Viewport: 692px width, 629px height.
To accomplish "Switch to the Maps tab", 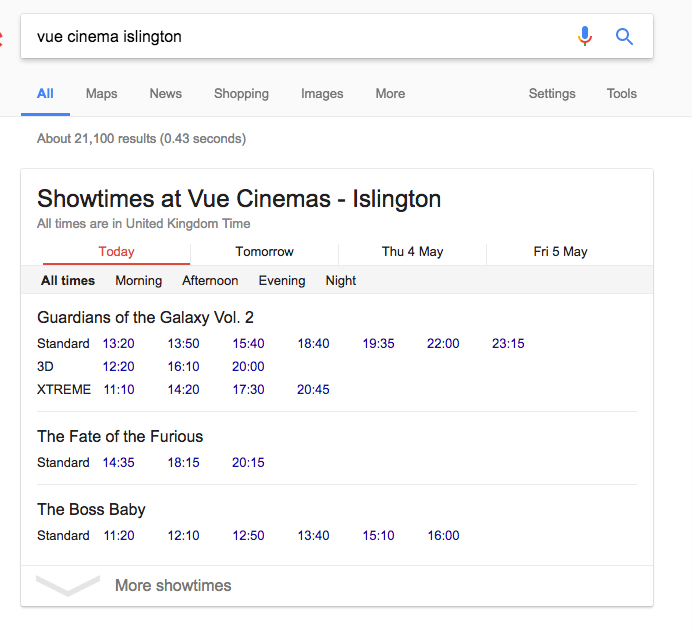I will click(102, 94).
